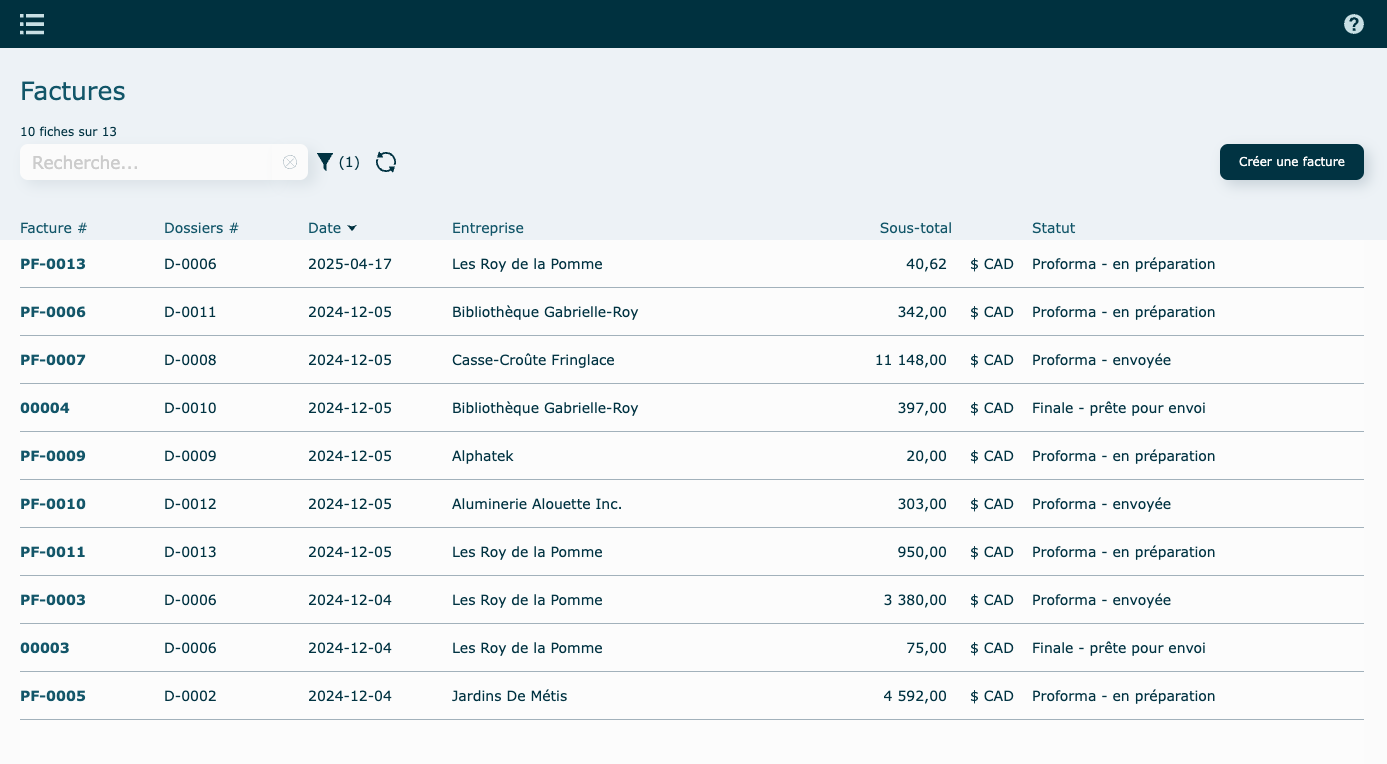This screenshot has width=1387, height=764.
Task: Open invoice PF-0010 for Aluminerie Alouette
Action: [53, 504]
